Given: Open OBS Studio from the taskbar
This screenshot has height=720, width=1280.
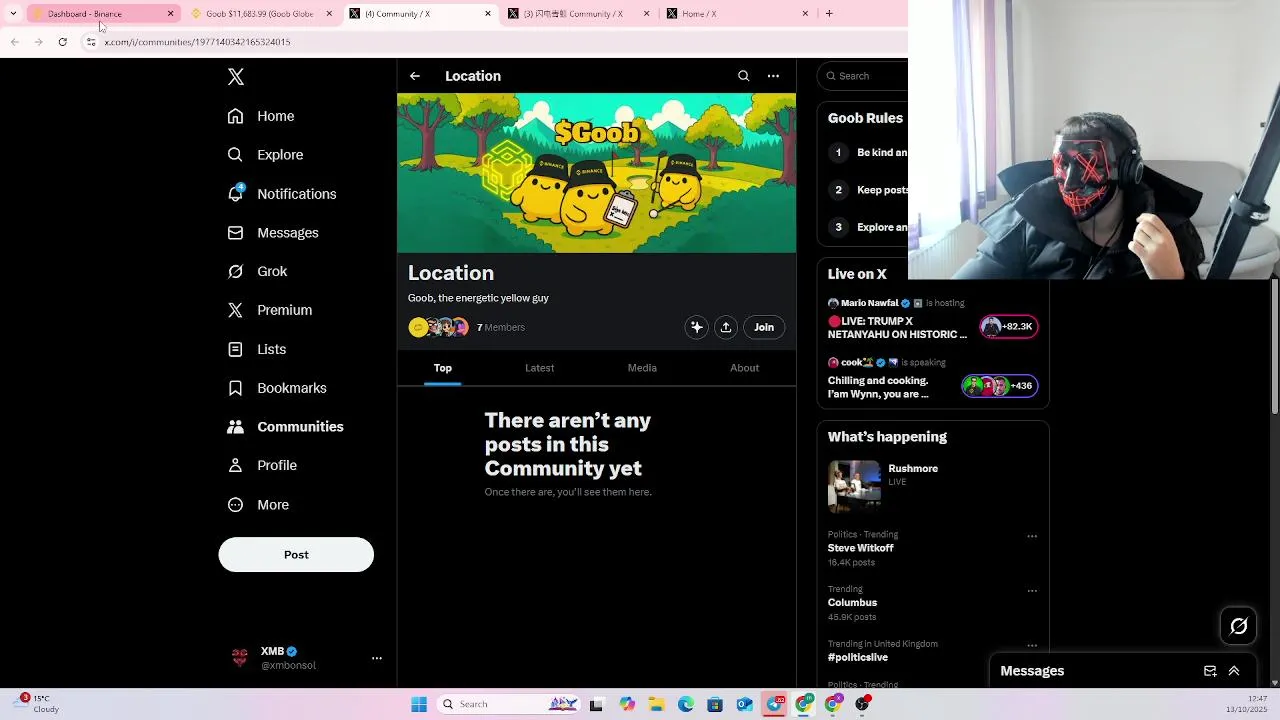Looking at the screenshot, I should (x=862, y=704).
